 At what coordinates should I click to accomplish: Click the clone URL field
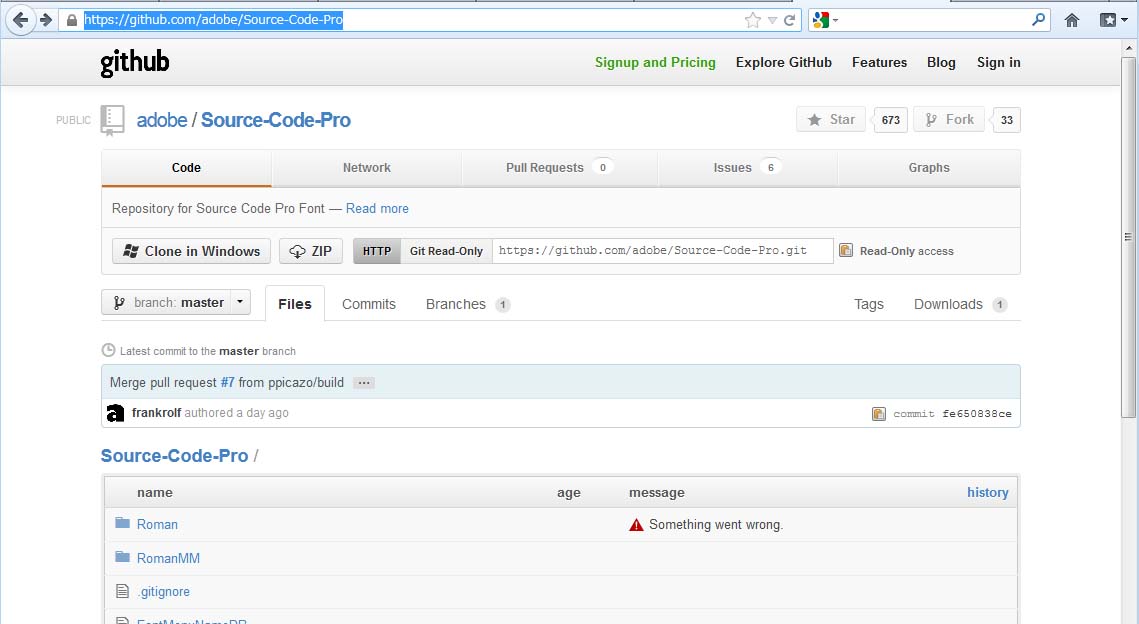662,251
